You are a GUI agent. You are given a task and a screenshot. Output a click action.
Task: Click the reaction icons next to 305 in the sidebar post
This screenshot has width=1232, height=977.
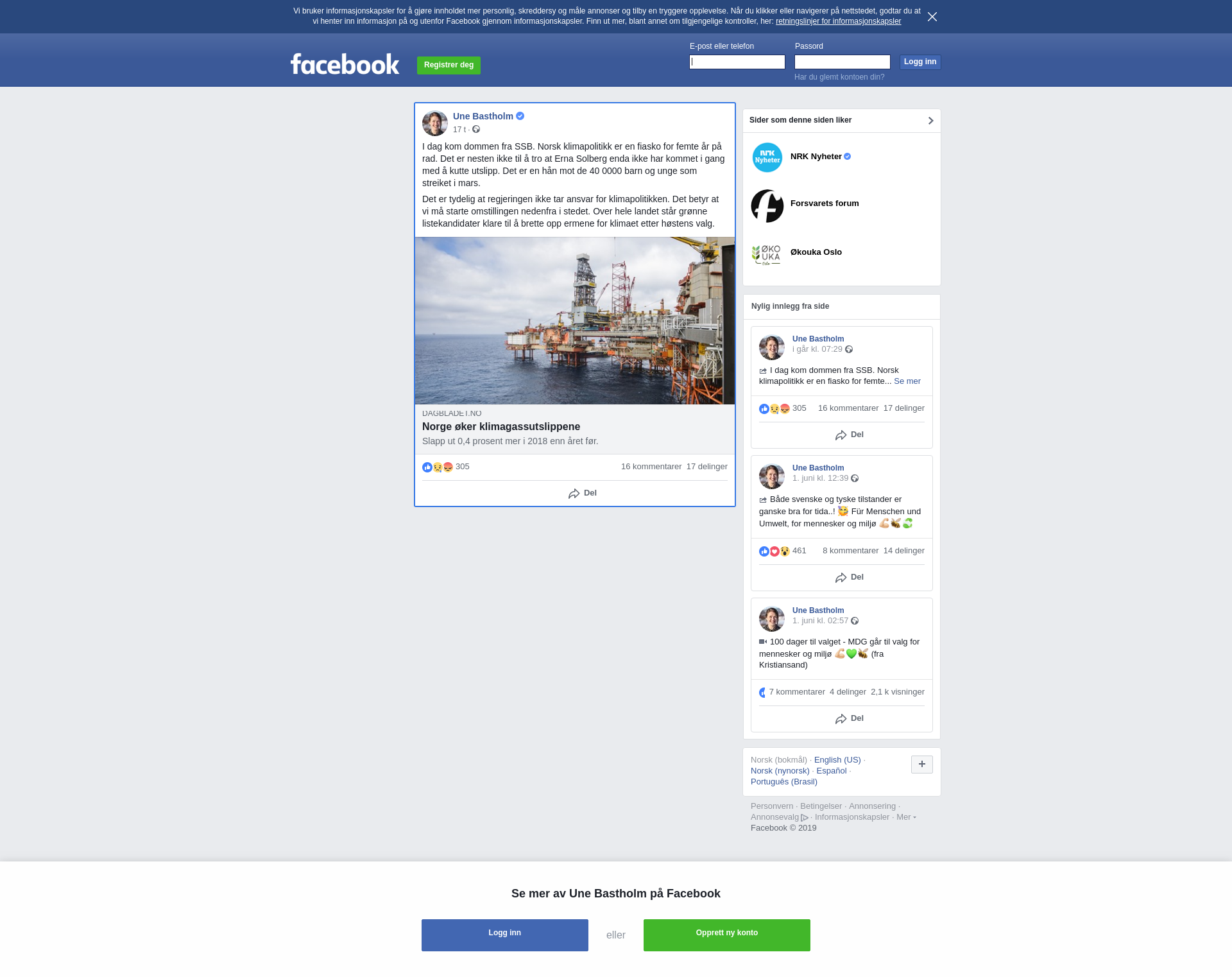[x=774, y=409]
